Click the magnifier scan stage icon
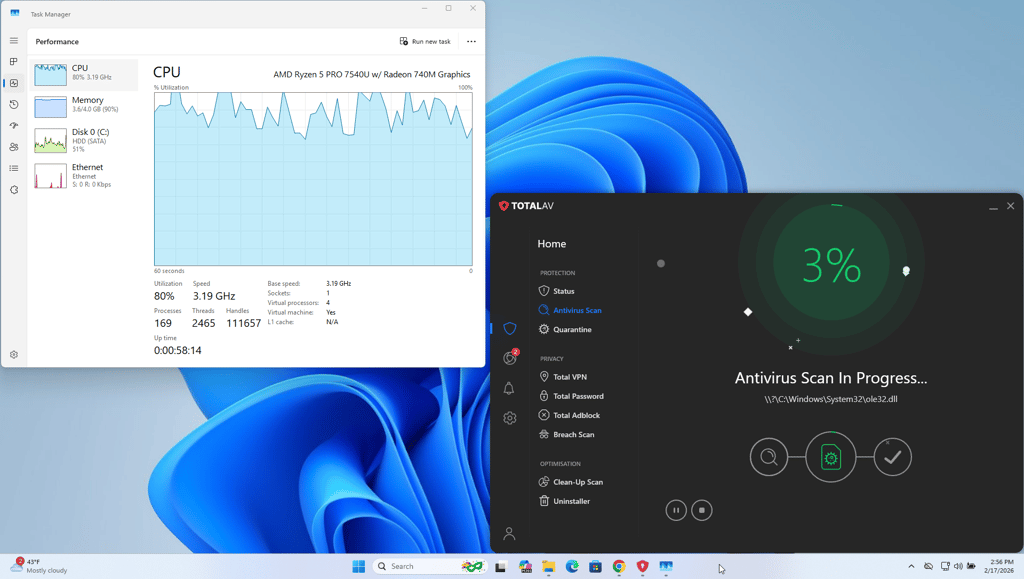This screenshot has width=1024, height=579. 769,457
